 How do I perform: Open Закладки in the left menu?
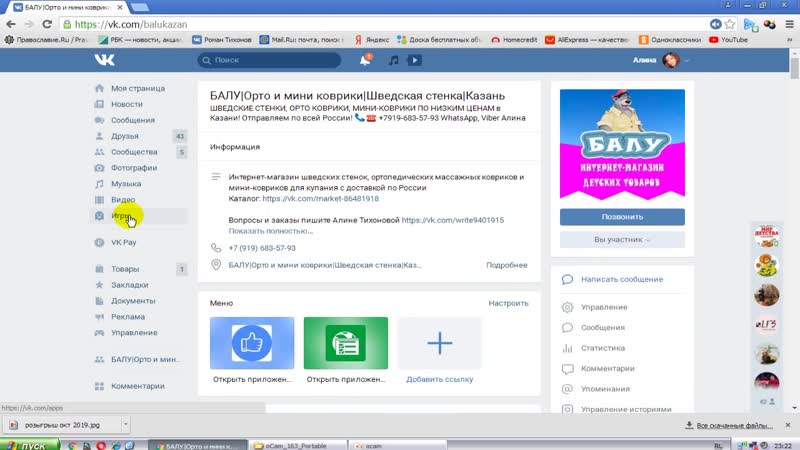(130, 285)
